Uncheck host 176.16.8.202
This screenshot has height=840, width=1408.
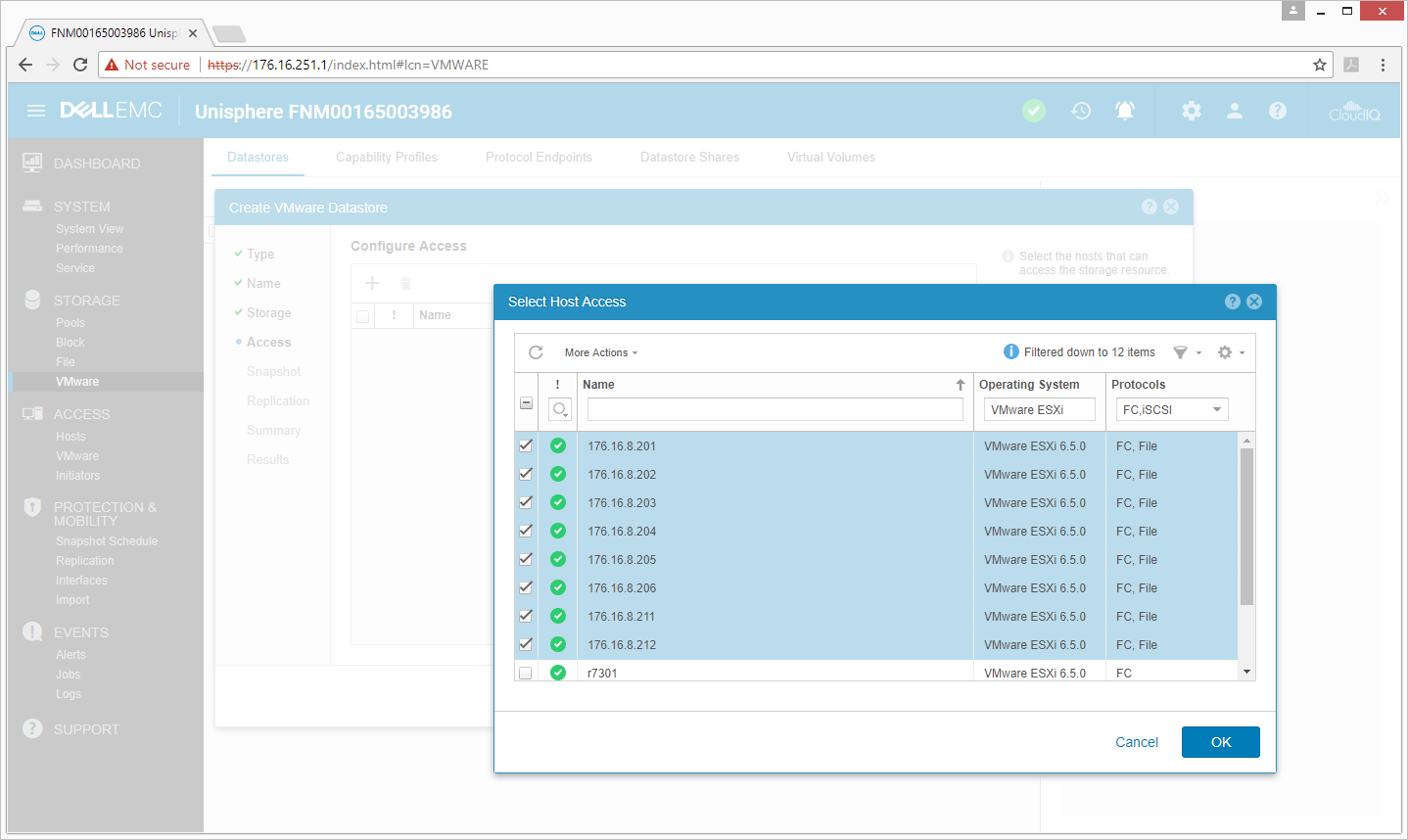click(x=526, y=474)
